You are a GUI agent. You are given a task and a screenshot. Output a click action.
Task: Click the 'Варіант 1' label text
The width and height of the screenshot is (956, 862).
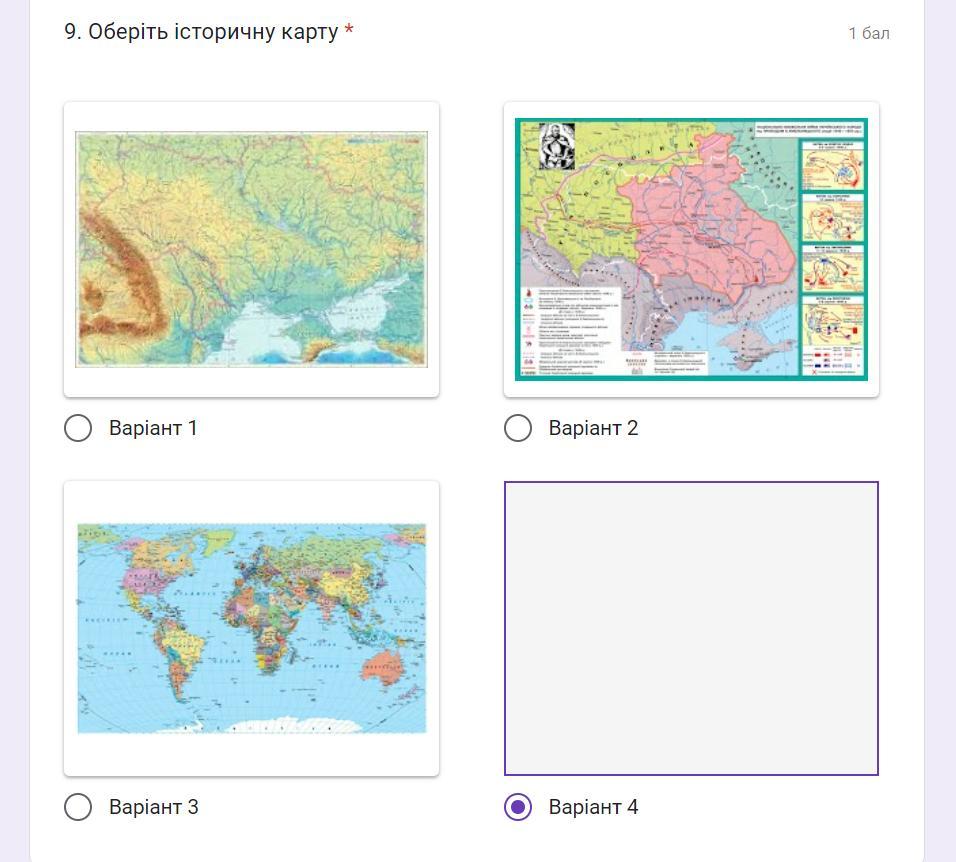point(153,428)
